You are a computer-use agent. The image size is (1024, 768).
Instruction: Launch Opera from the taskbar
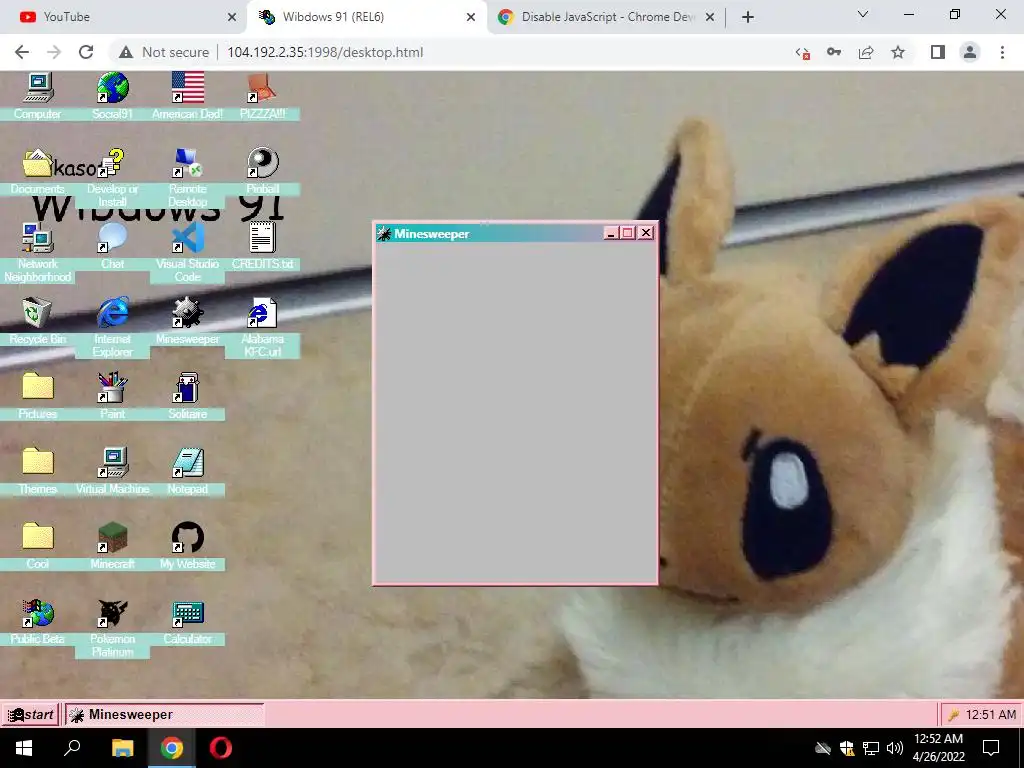221,748
